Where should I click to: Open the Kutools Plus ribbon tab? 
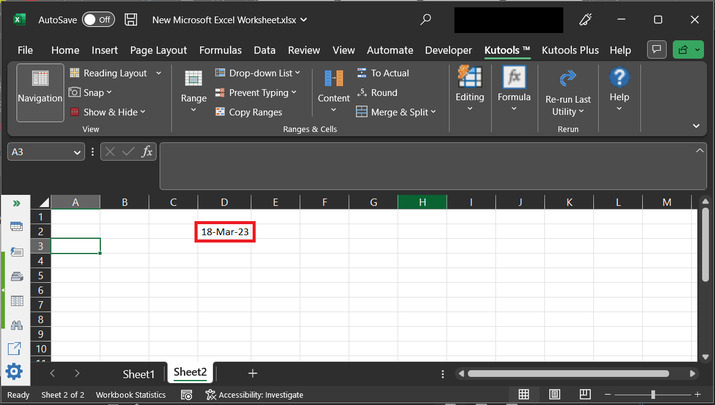point(571,50)
